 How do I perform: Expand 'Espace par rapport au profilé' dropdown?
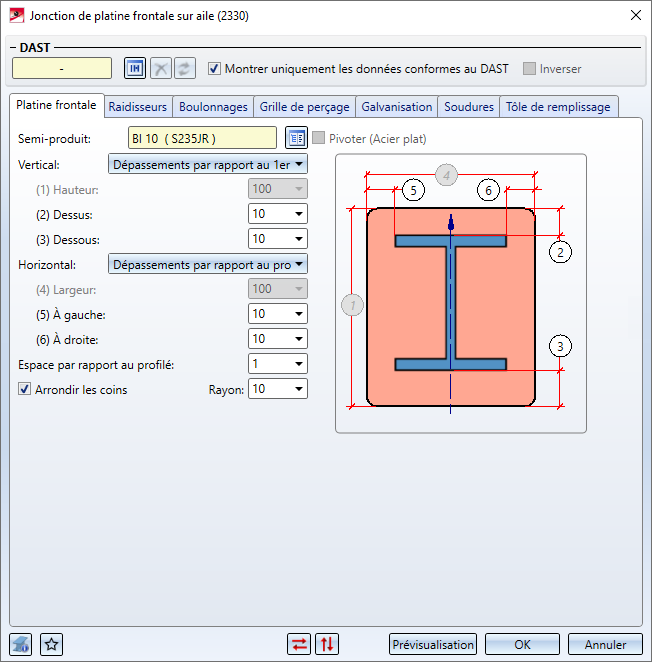click(x=299, y=364)
